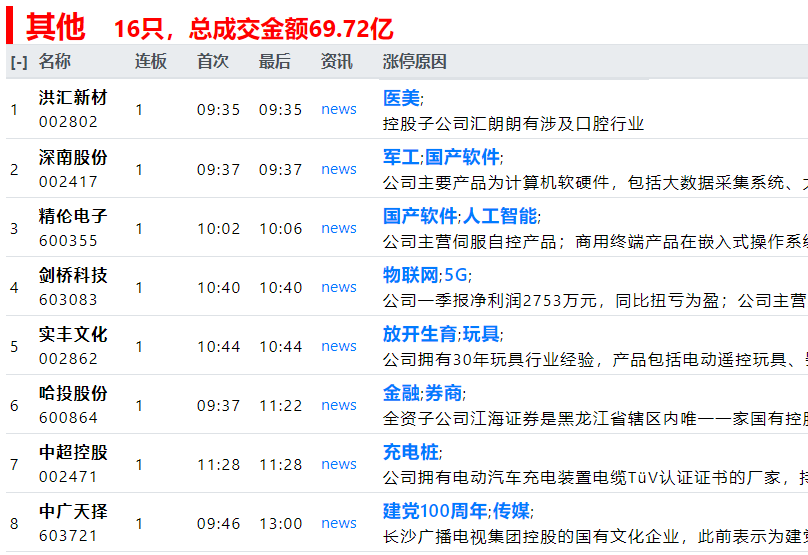This screenshot has height=555, width=808.
Task: Click the 16只,总成交金额69.72亿 summary text
Action: click(x=254, y=28)
